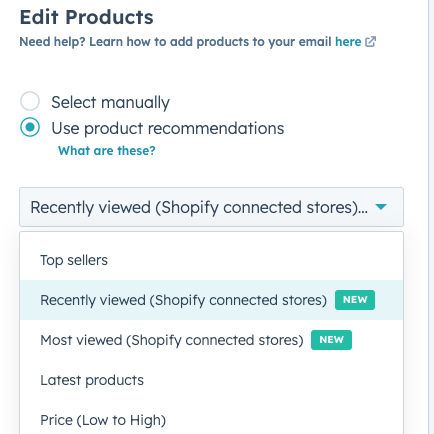The width and height of the screenshot is (434, 434).
Task: Click the 'Edit Products' heading
Action: click(87, 17)
